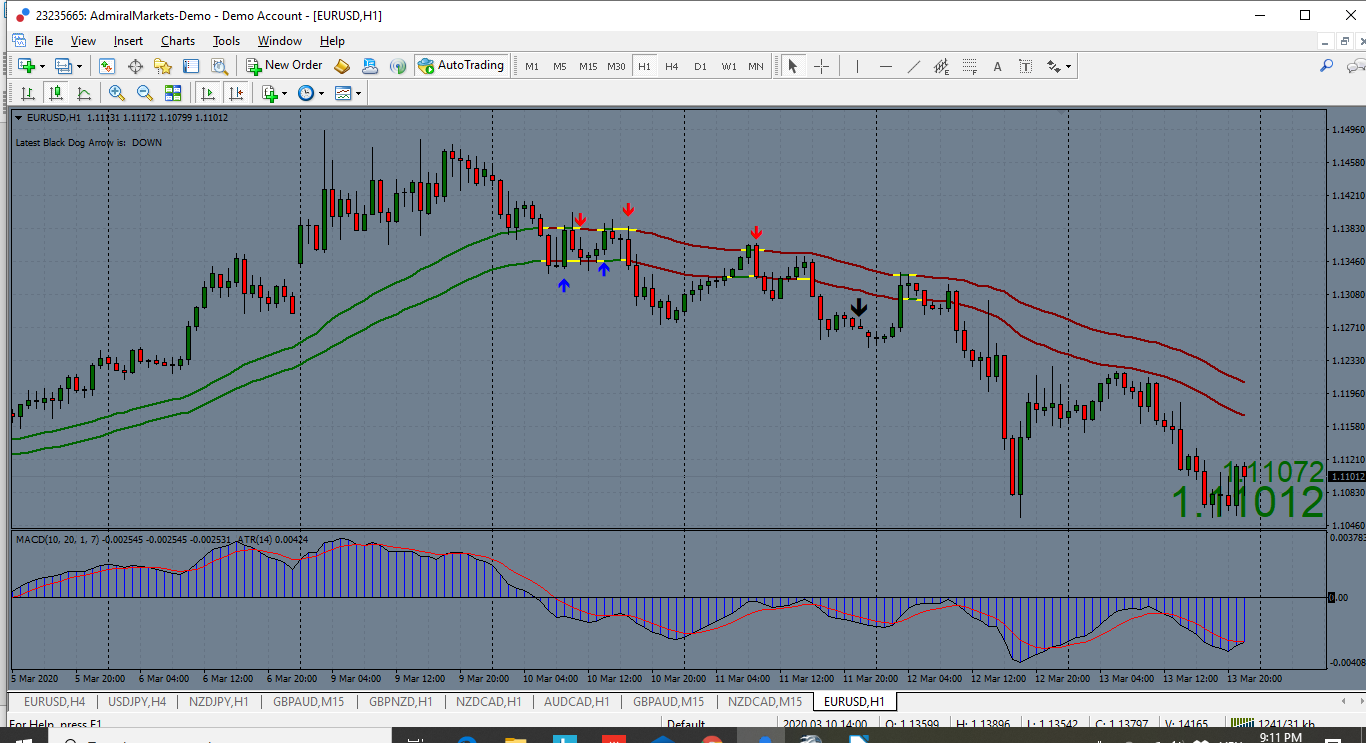Switch to the USDJPY,H4 chart tab
Image resolution: width=1366 pixels, height=743 pixels.
137,701
